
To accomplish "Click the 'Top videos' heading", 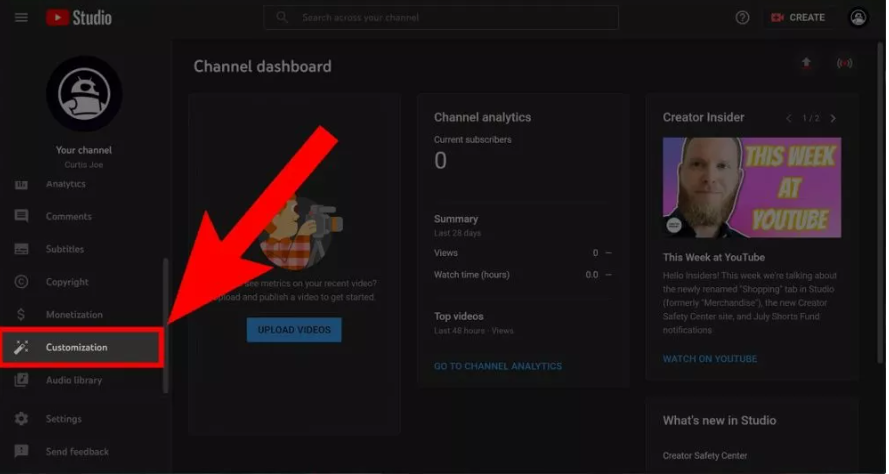I will (459, 316).
